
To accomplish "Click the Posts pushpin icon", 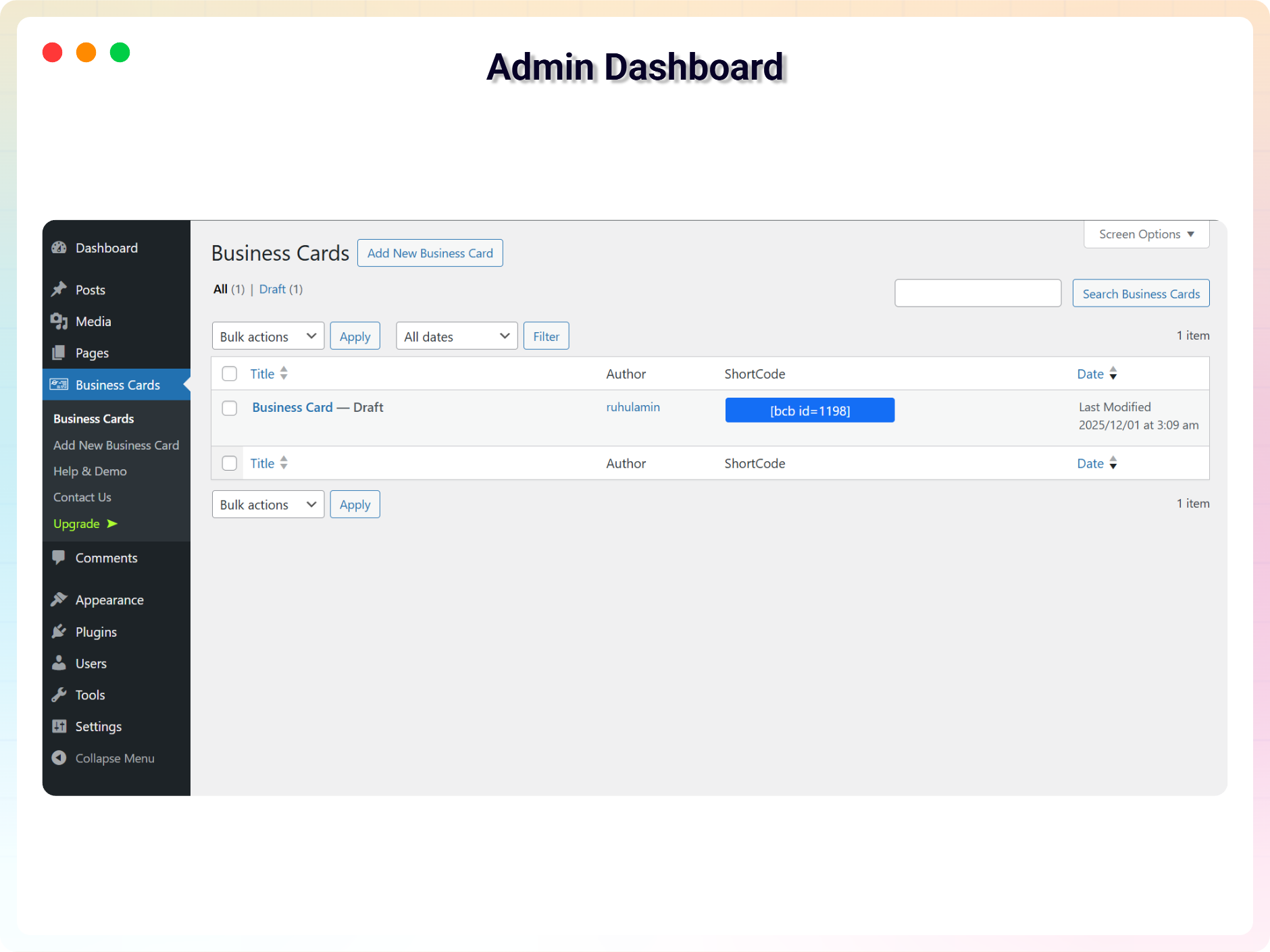I will (x=59, y=290).
